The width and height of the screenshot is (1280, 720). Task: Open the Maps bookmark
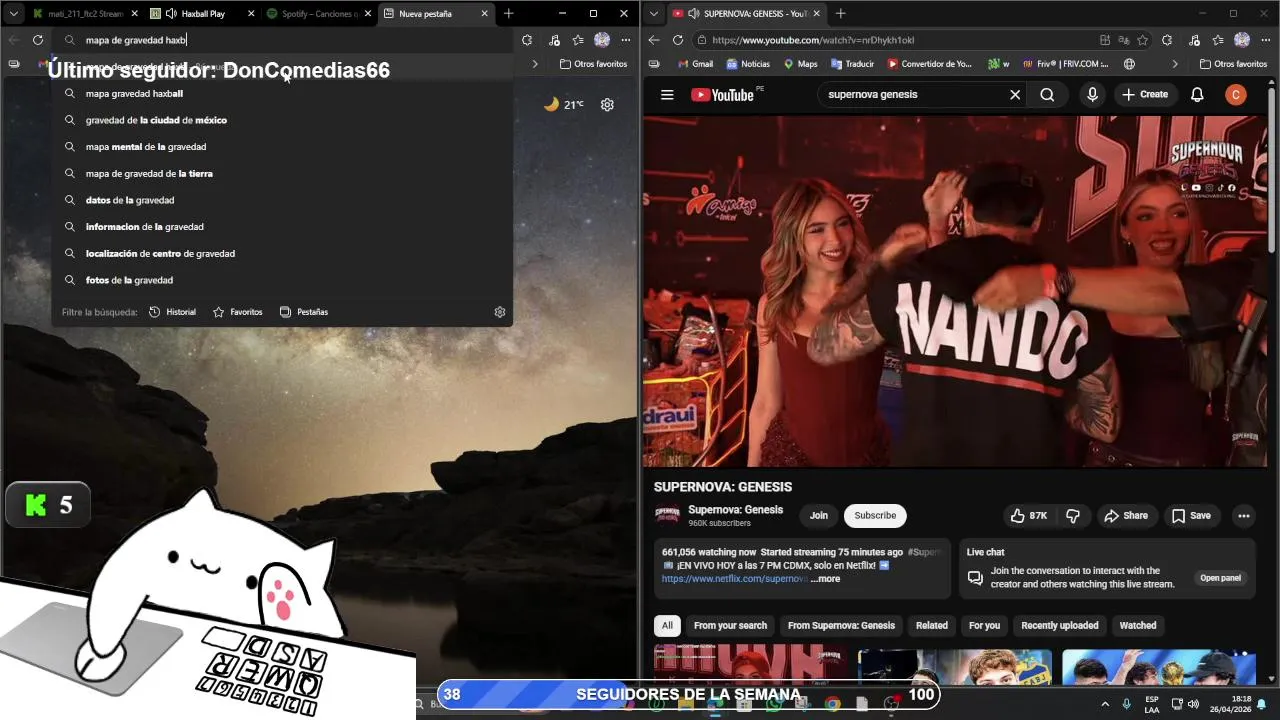800,64
